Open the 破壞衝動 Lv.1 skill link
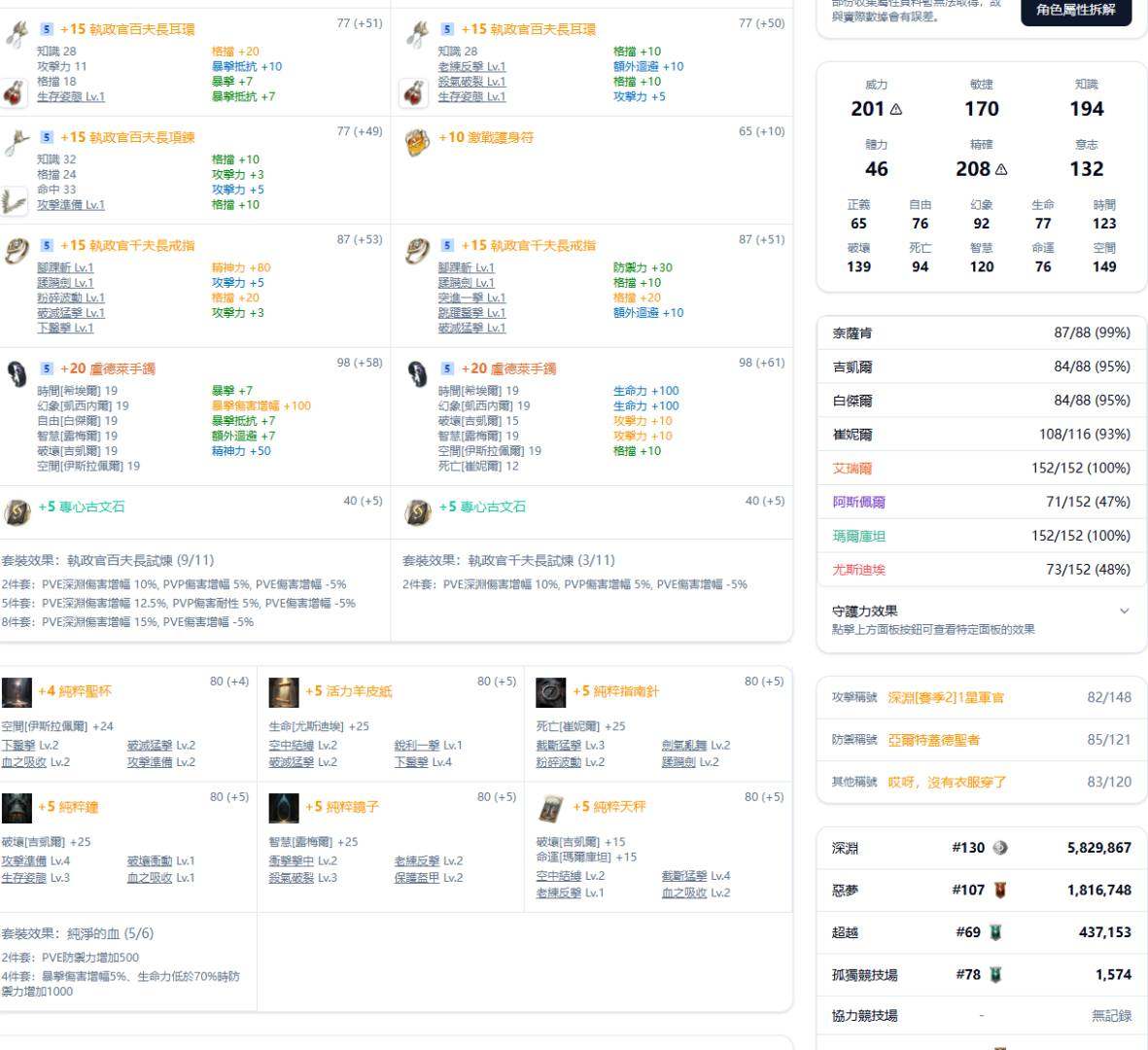Viewport: 1148px width, 1050px height. [161, 861]
